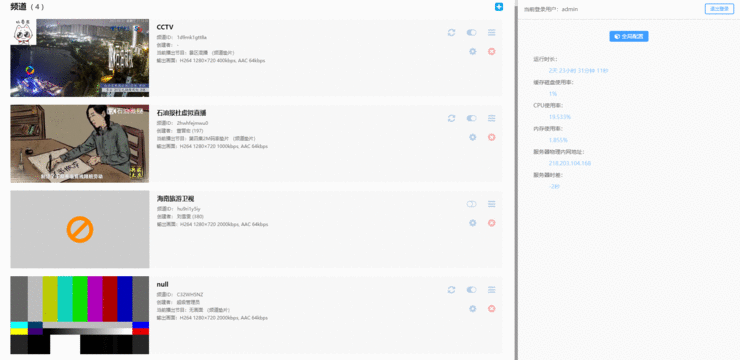This screenshot has width=740, height=360.
Task: Open settings gear for null channel
Action: 472,309
